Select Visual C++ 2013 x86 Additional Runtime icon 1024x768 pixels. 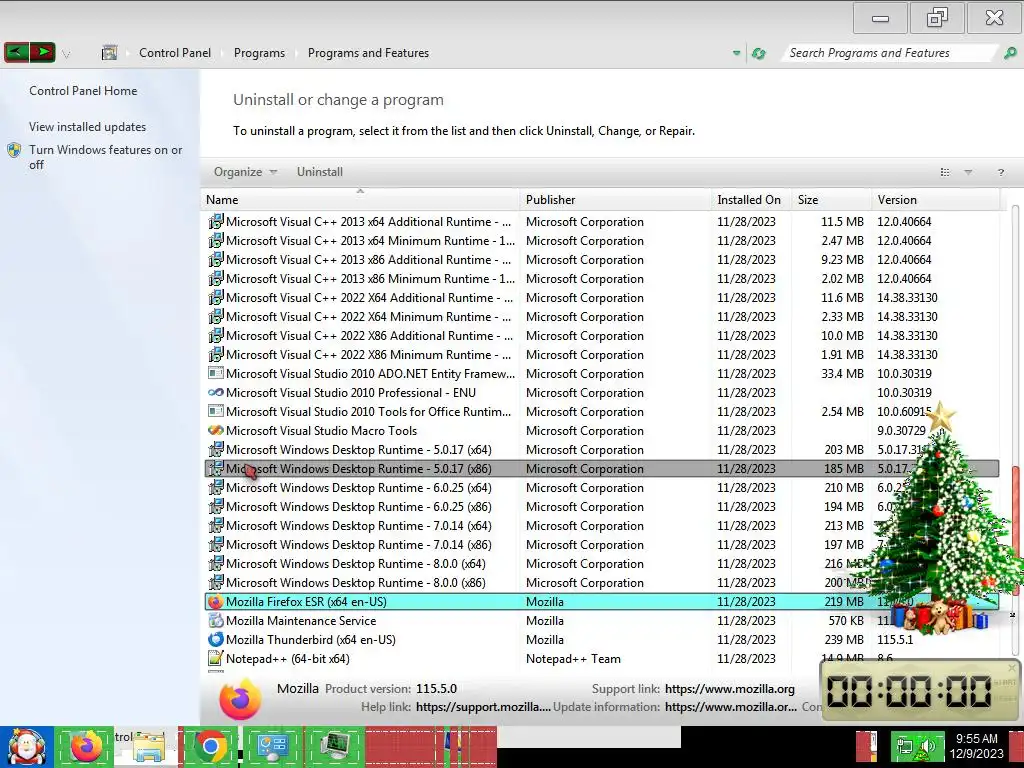click(216, 259)
